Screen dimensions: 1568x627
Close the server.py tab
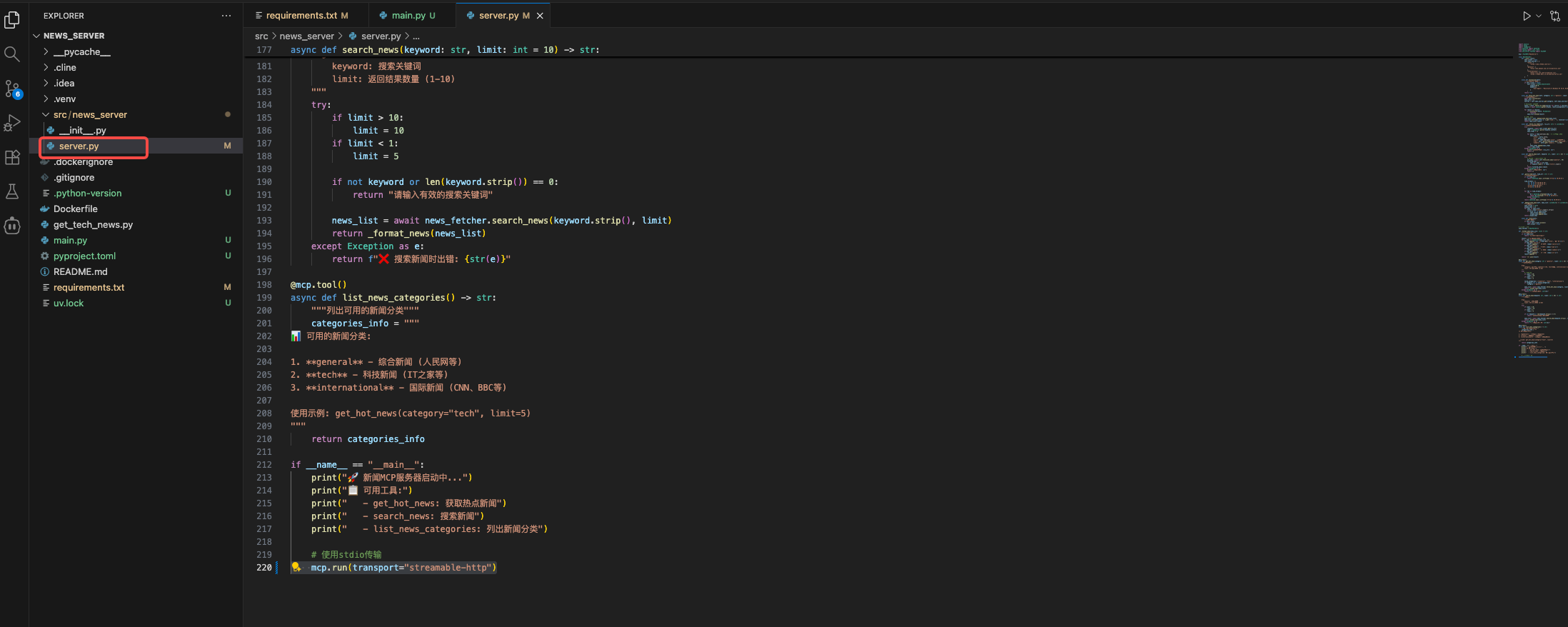(x=540, y=16)
